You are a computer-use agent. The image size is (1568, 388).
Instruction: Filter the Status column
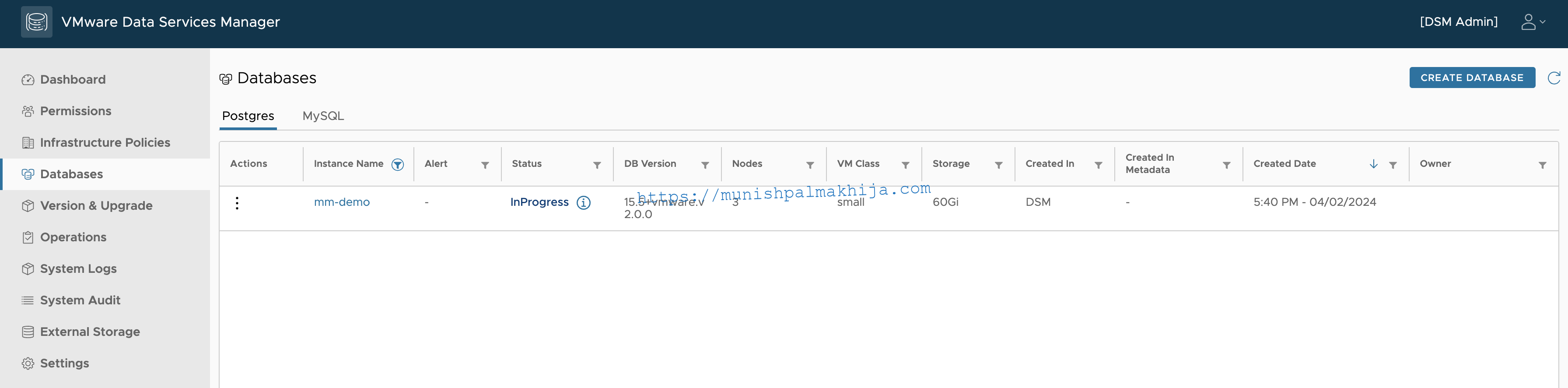tap(597, 165)
